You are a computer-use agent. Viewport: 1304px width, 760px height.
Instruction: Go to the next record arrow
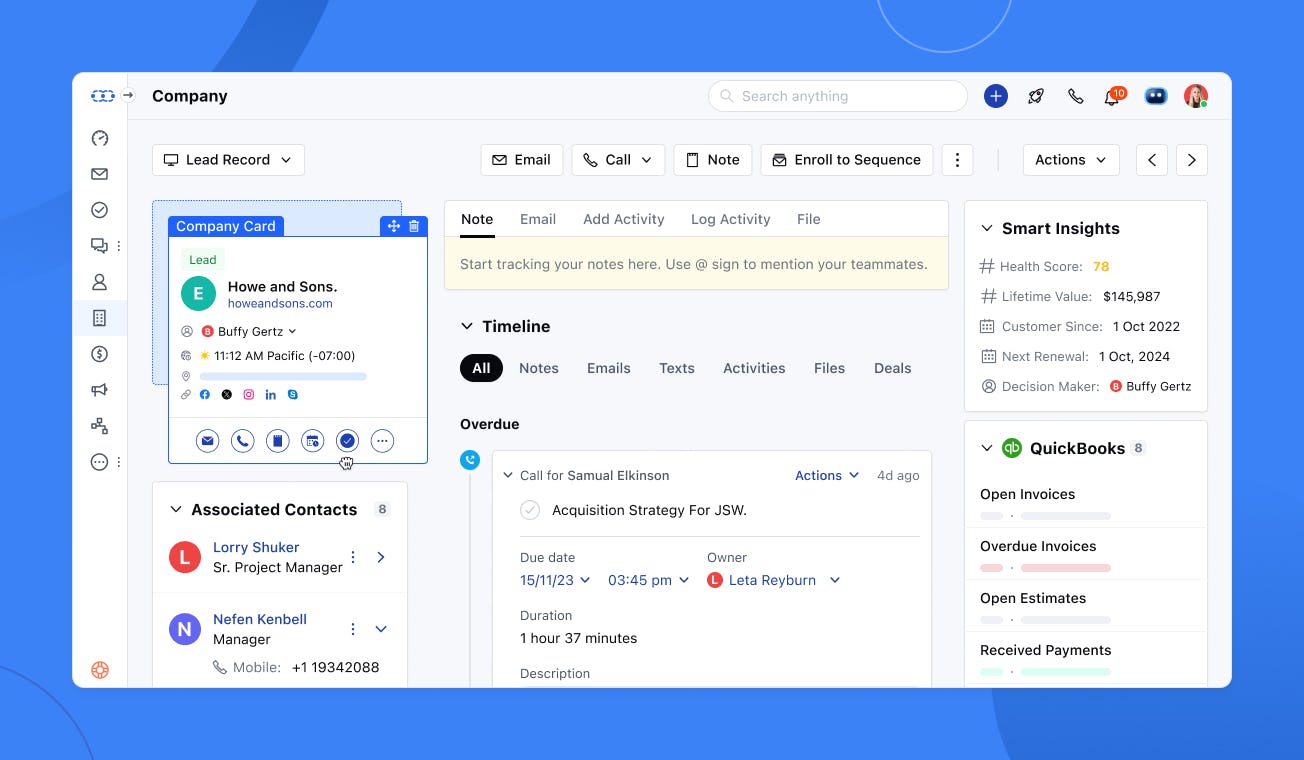tap(1191, 160)
